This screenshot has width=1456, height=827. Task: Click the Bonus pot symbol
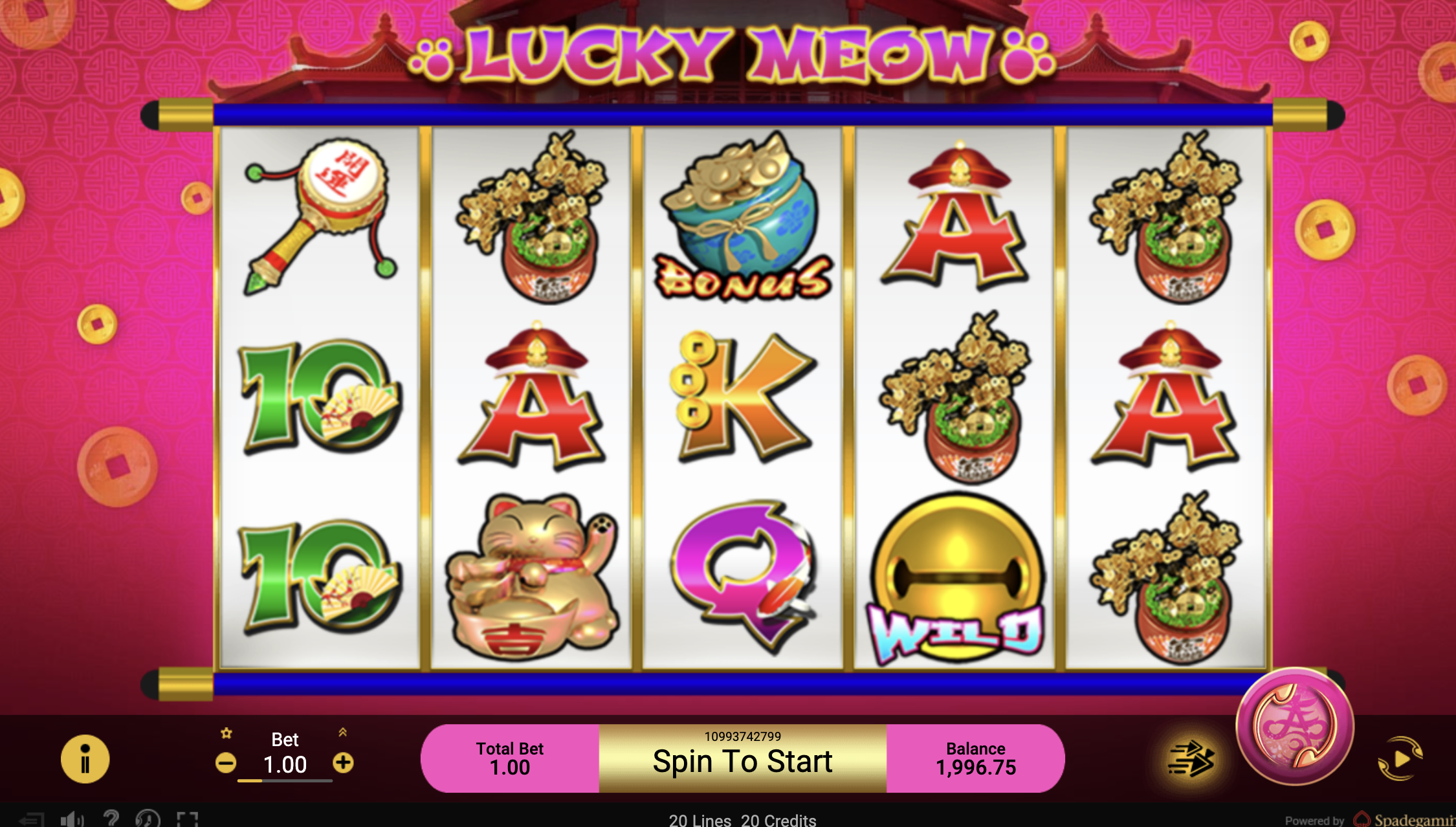tap(742, 216)
